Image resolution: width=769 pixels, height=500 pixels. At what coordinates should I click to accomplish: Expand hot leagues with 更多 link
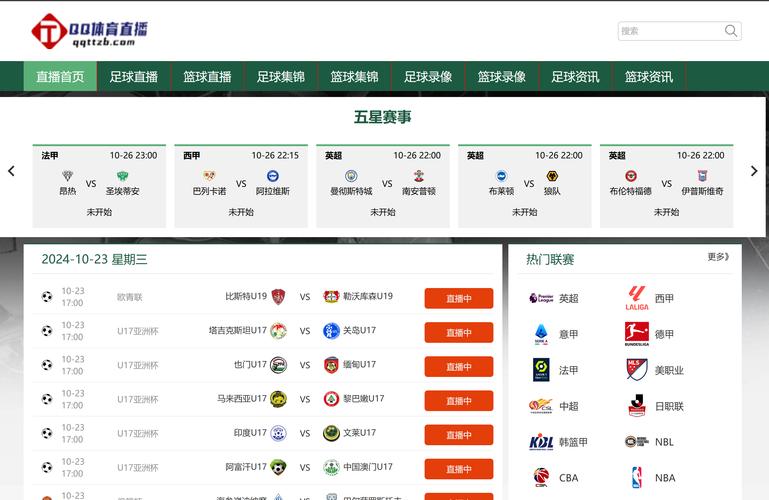[x=718, y=257]
